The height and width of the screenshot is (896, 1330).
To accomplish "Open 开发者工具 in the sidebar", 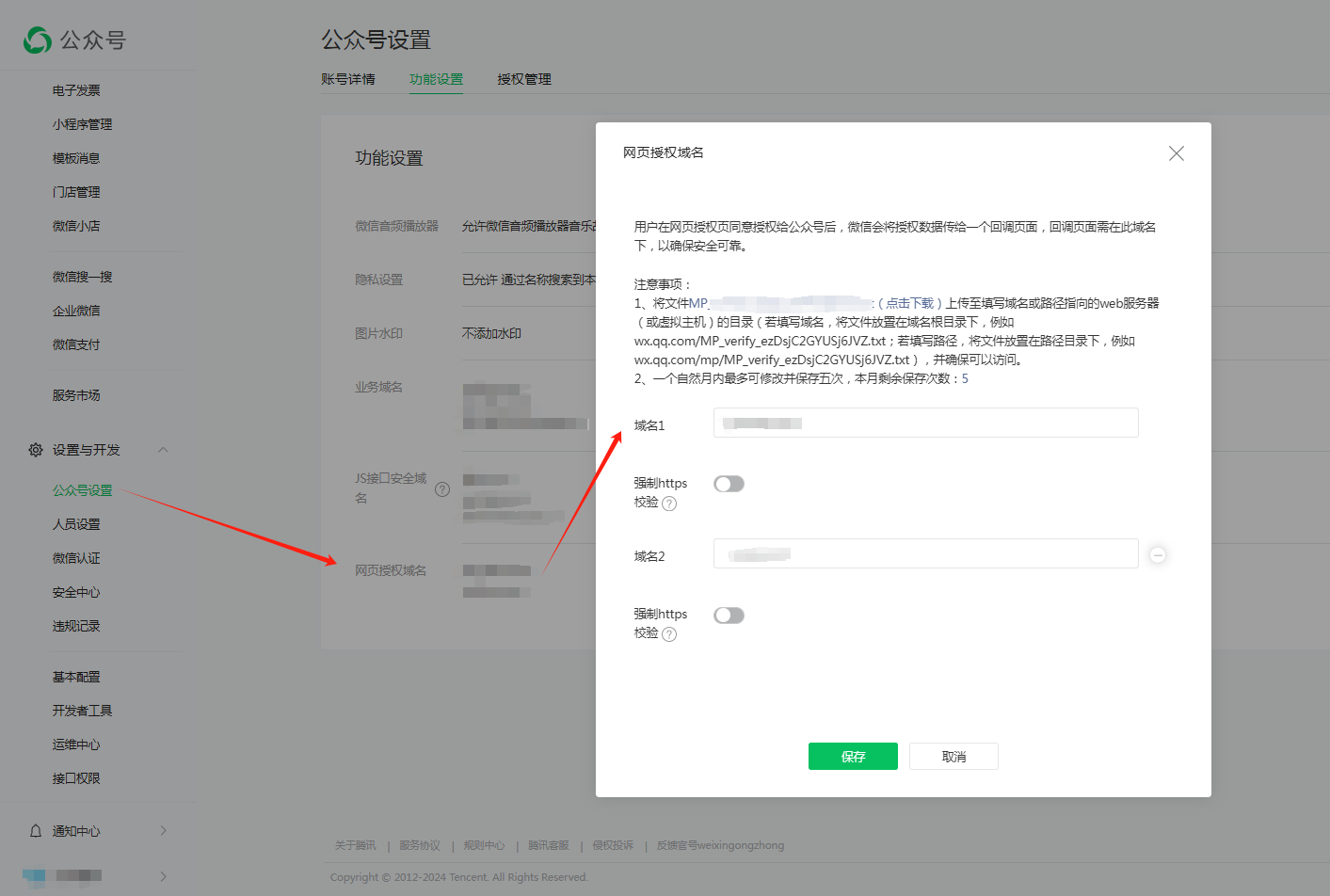I will pyautogui.click(x=82, y=711).
